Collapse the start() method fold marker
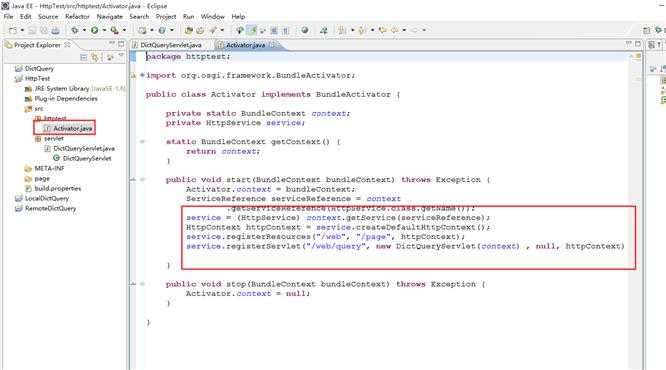This screenshot has height=370, width=666. (x=143, y=180)
